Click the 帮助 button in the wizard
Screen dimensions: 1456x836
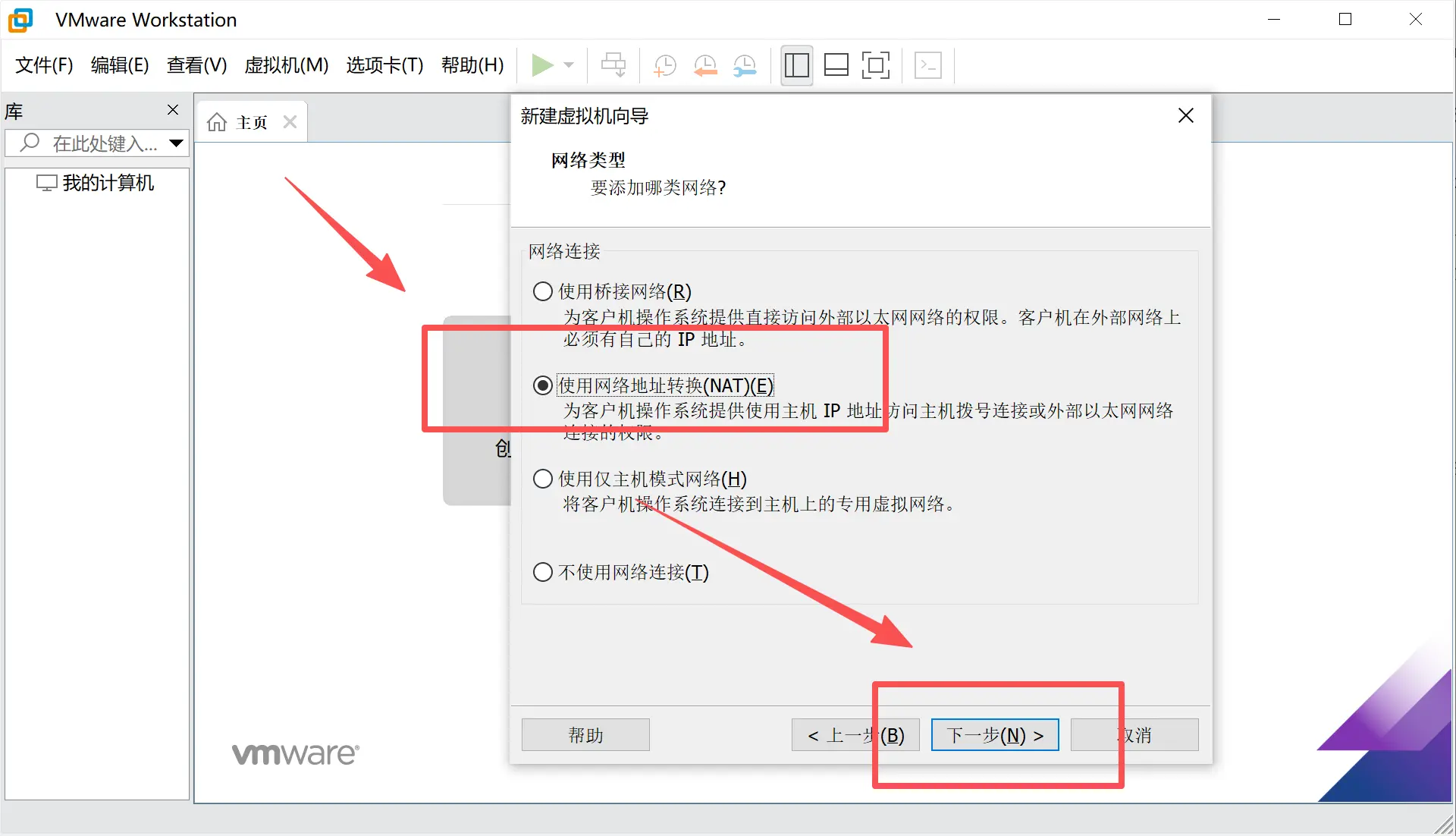point(585,735)
